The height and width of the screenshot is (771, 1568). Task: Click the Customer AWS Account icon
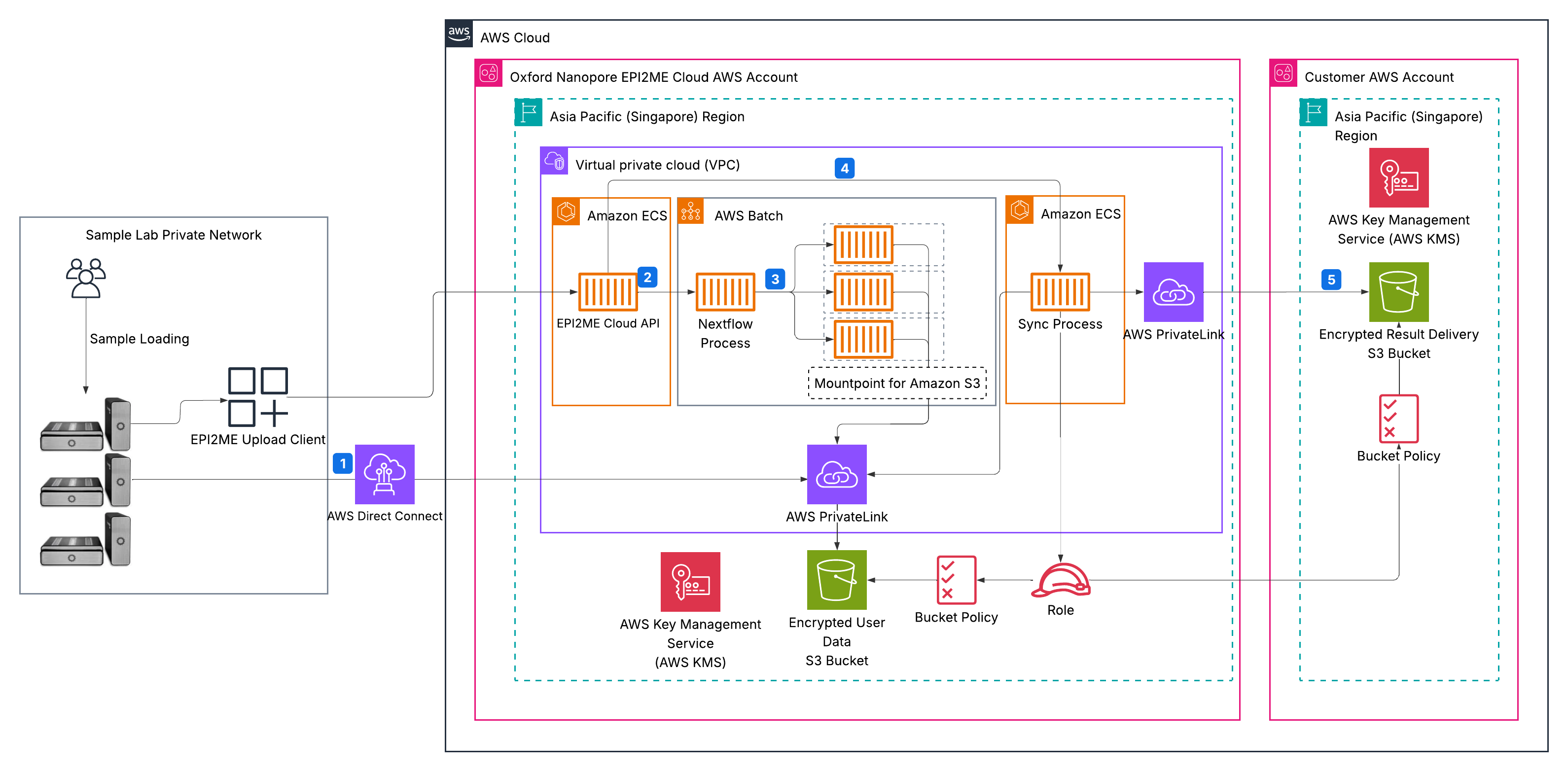(1283, 73)
